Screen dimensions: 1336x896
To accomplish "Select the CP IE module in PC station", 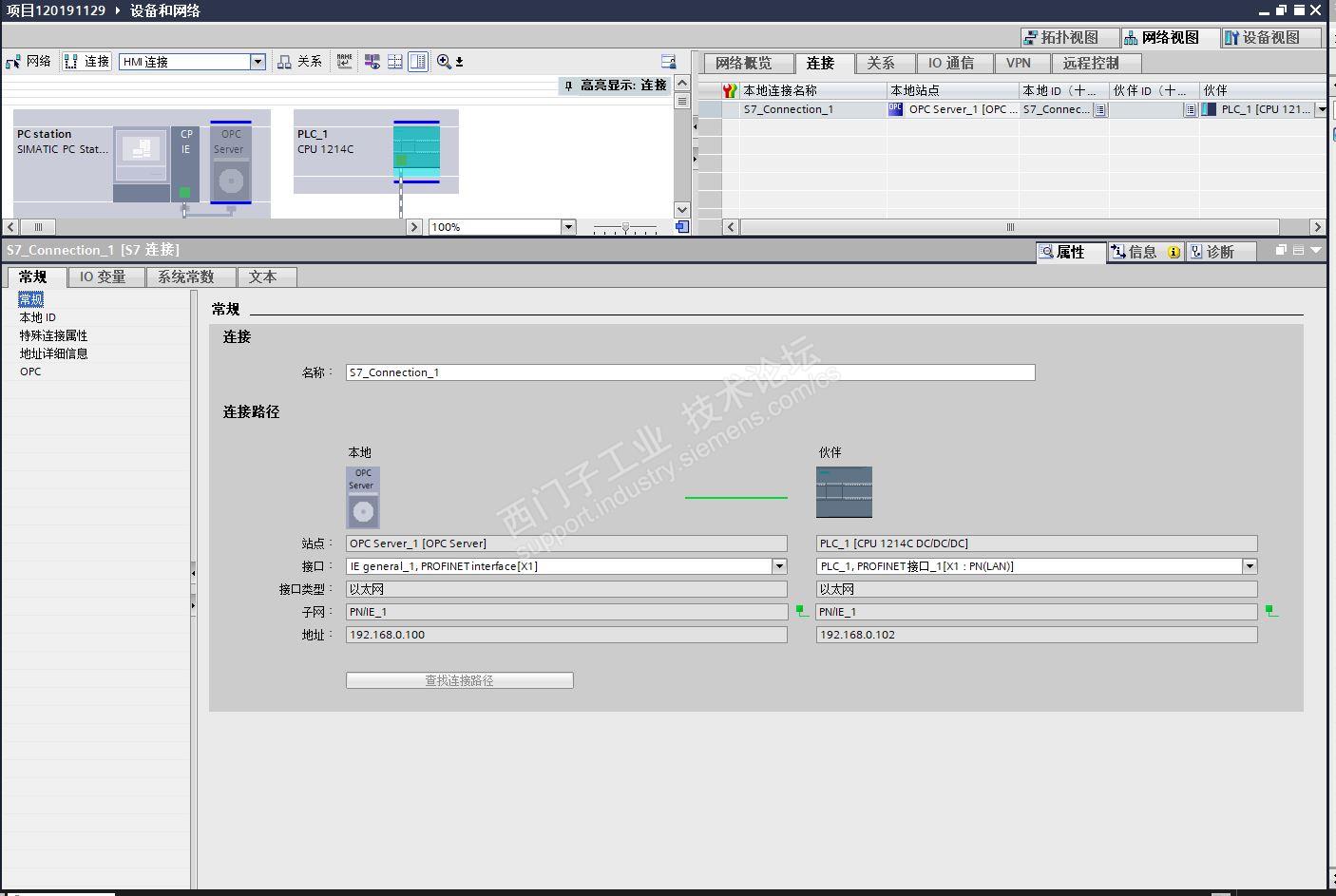I will [185, 163].
